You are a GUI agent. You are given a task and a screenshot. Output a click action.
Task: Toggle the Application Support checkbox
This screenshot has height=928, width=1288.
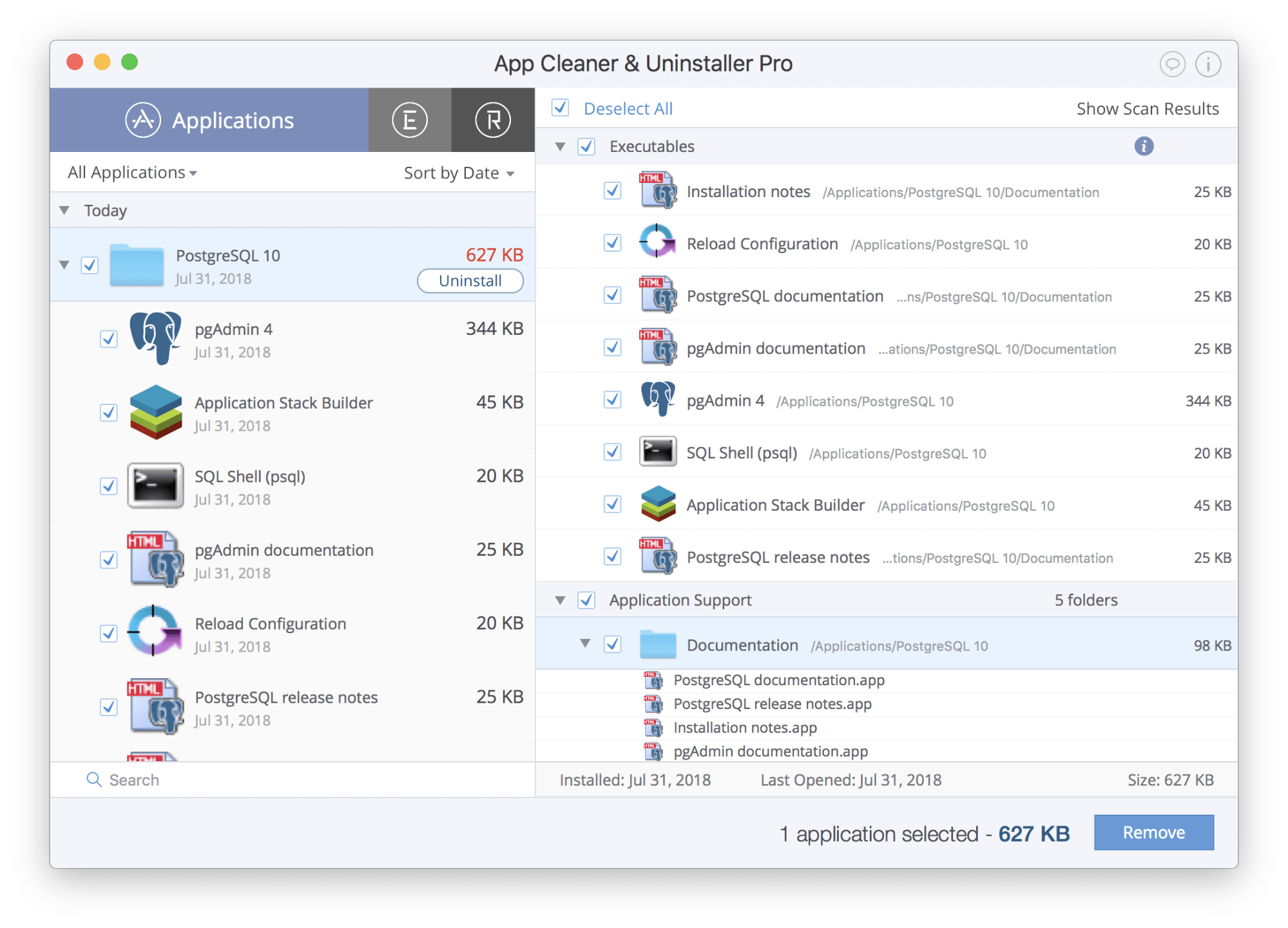click(587, 600)
